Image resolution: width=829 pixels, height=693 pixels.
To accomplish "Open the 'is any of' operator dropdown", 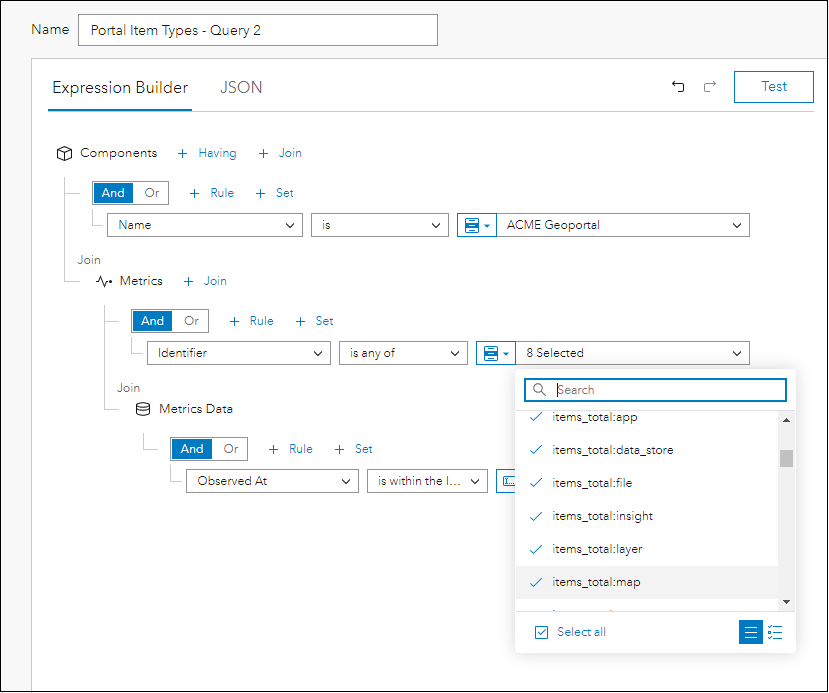I will pos(402,353).
